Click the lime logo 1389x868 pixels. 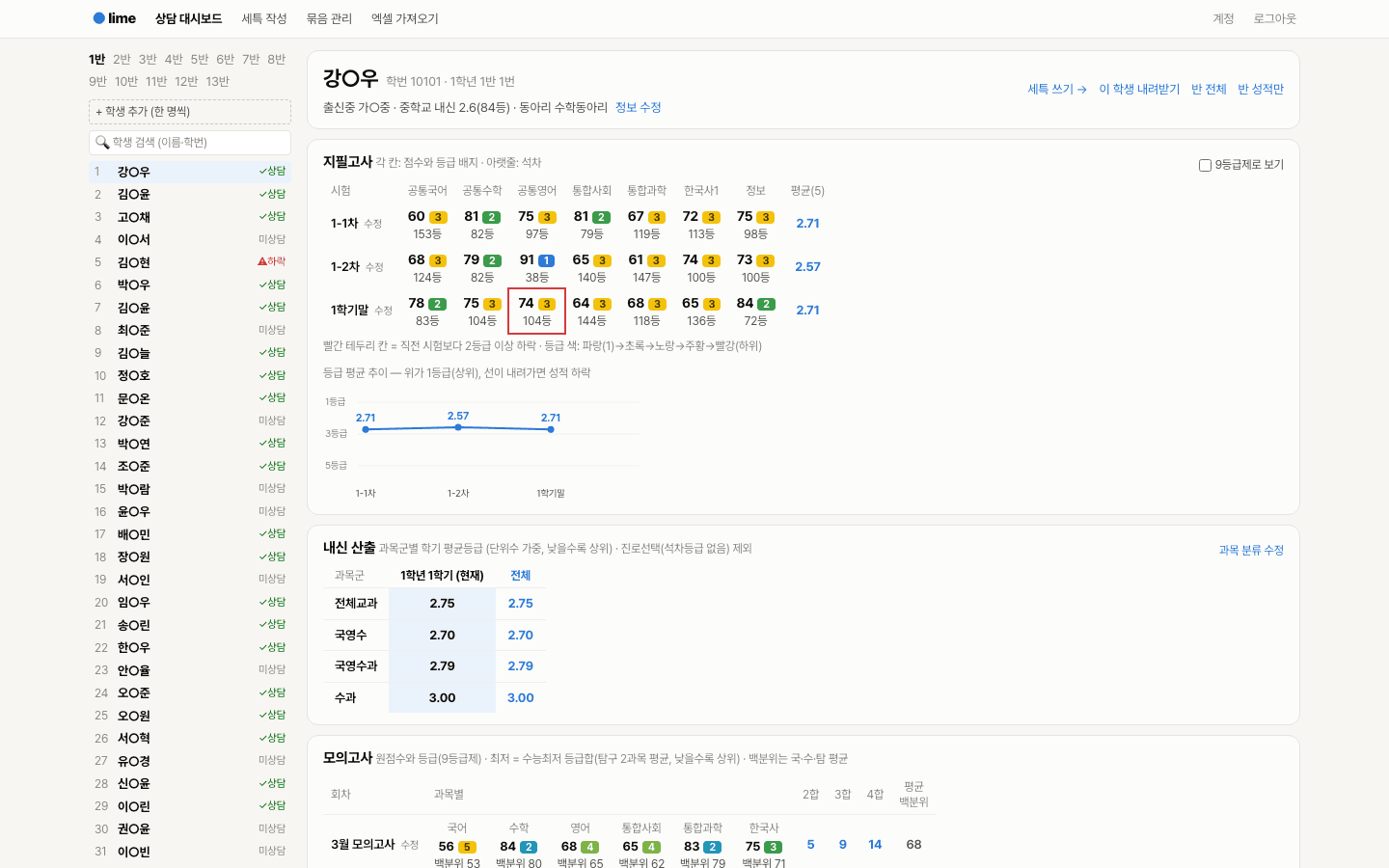[x=114, y=18]
